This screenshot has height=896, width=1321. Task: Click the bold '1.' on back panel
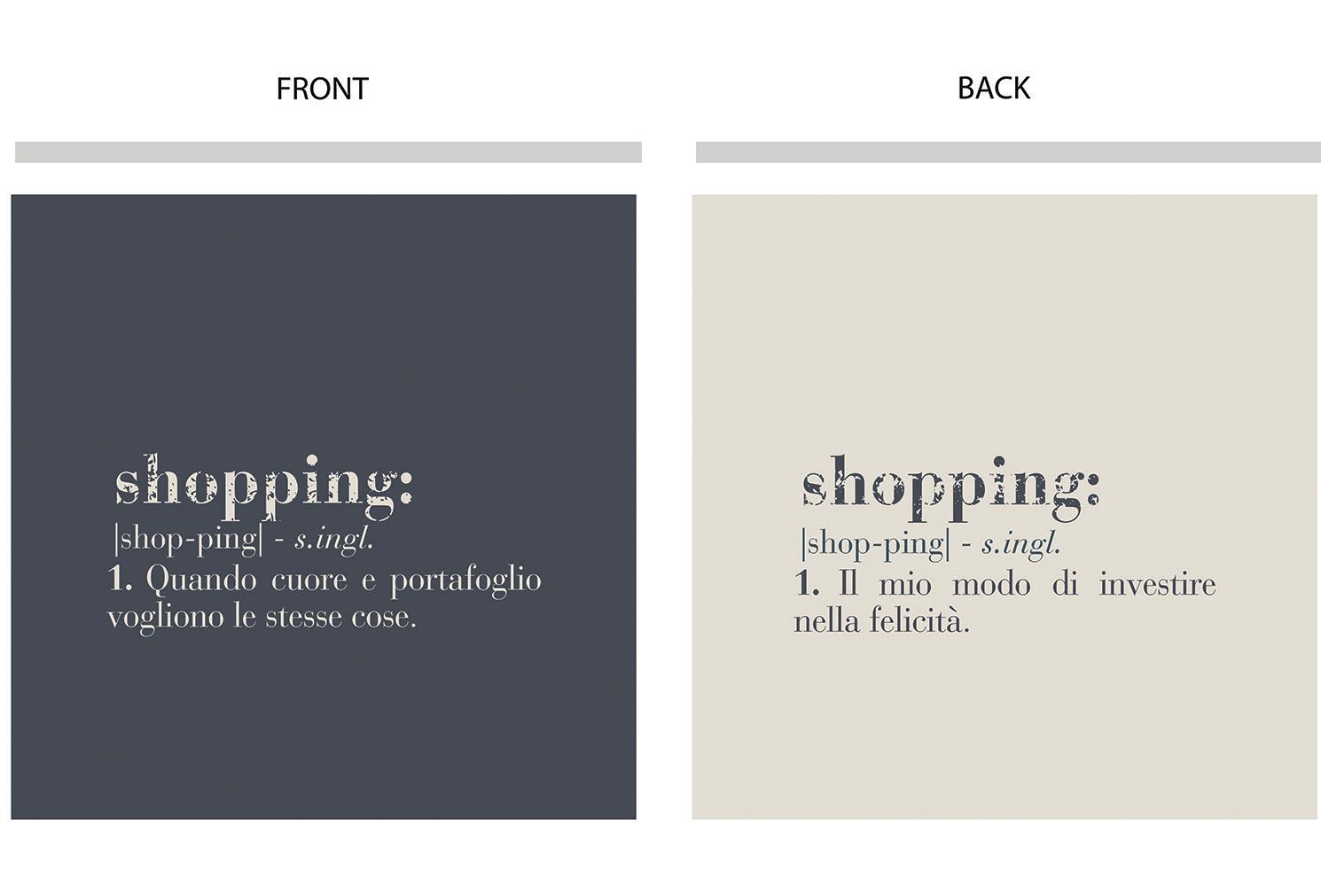point(807,584)
